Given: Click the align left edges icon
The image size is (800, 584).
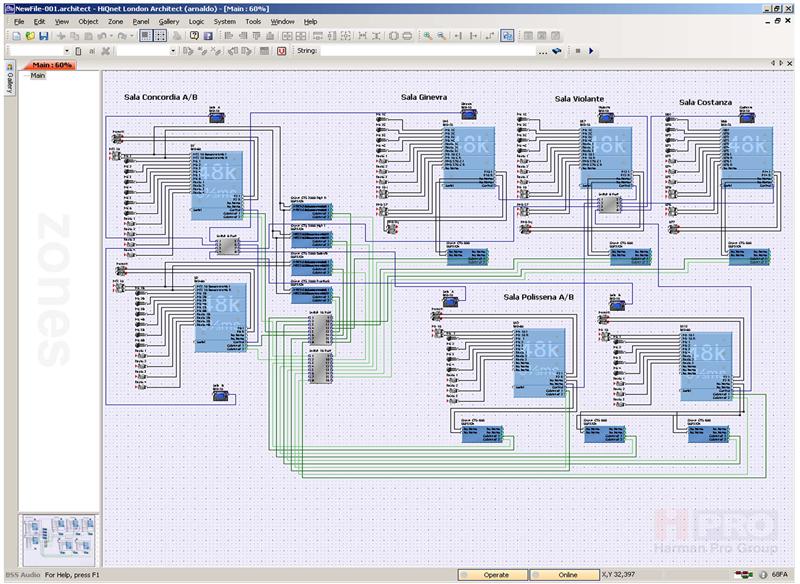Looking at the screenshot, I should point(229,36).
